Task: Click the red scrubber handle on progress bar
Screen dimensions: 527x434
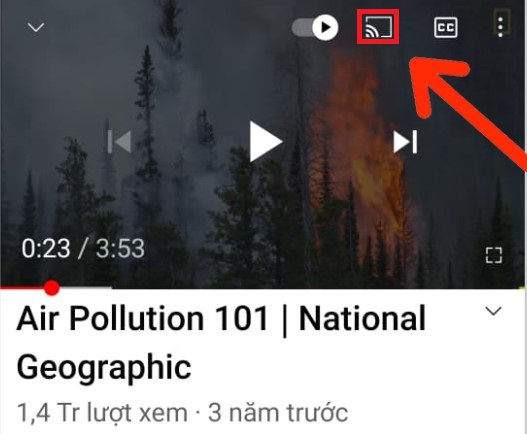Action: (51, 288)
